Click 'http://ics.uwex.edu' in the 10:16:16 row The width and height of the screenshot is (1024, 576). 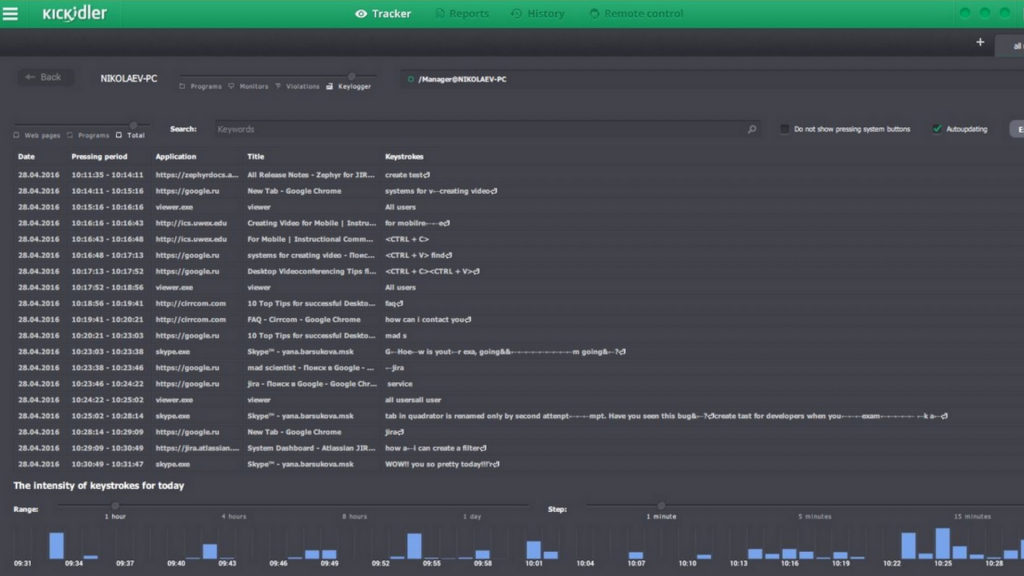[191, 223]
